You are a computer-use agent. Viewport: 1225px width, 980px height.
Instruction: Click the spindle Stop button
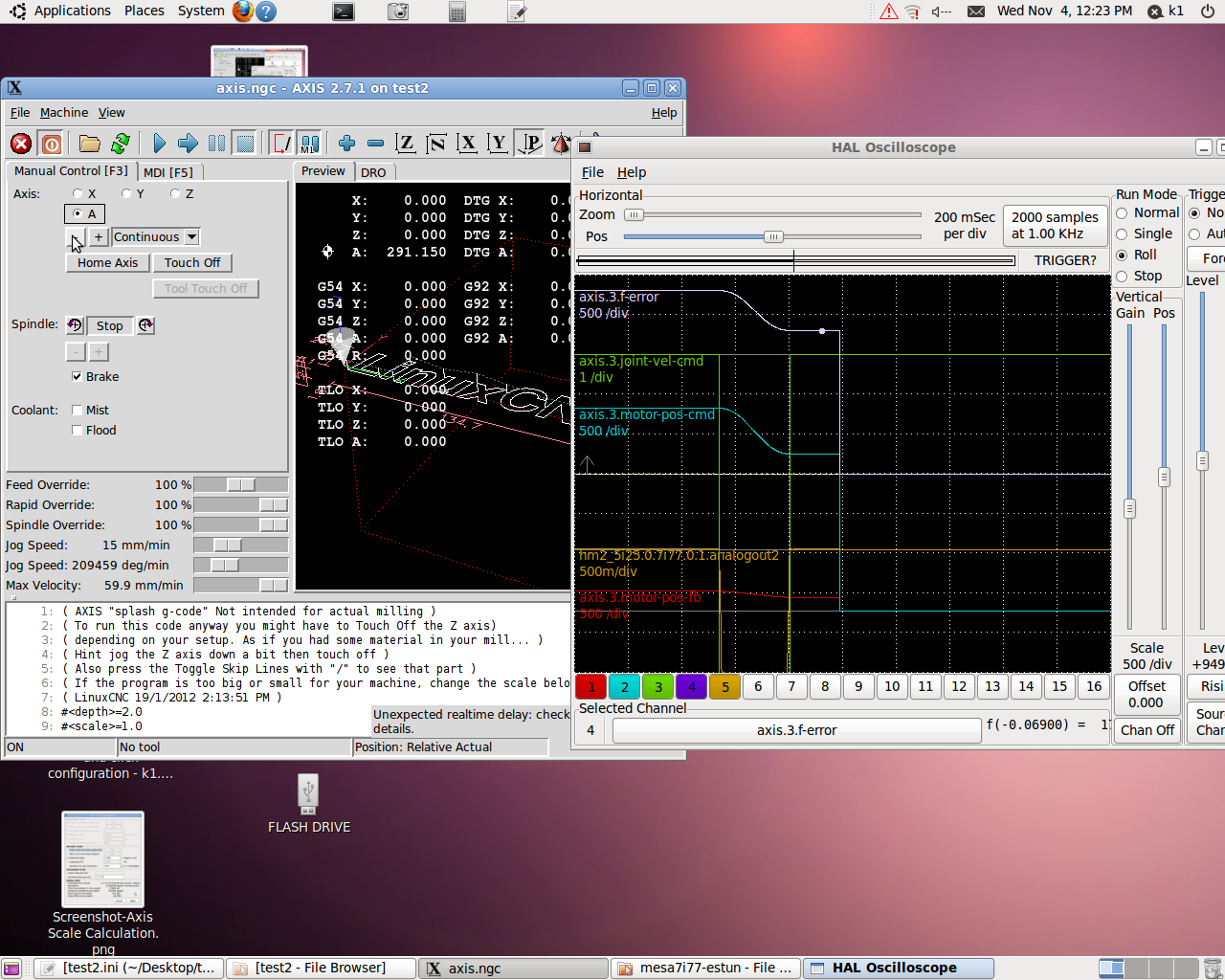(x=109, y=325)
